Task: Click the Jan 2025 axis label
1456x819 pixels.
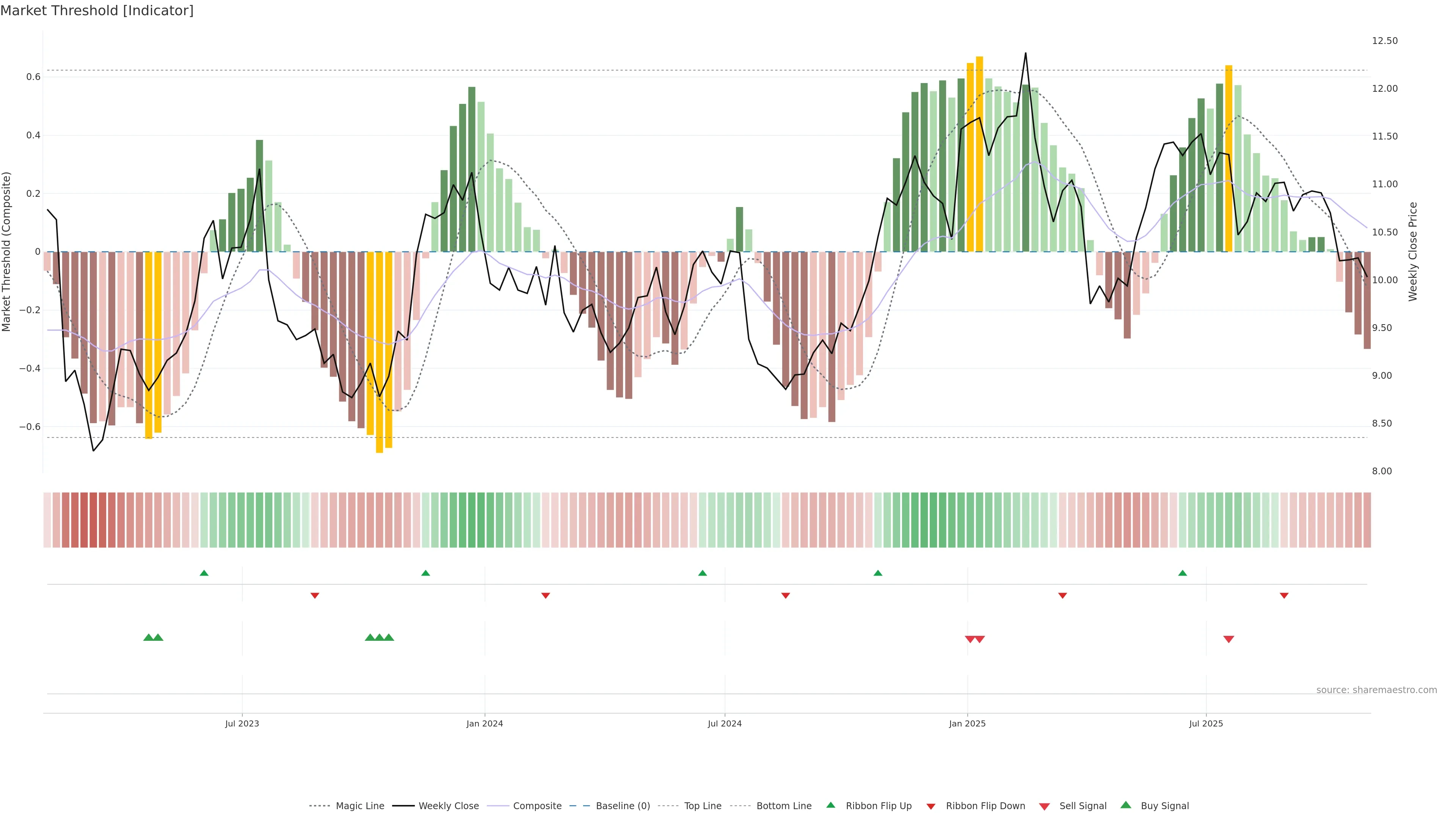Action: tap(967, 723)
